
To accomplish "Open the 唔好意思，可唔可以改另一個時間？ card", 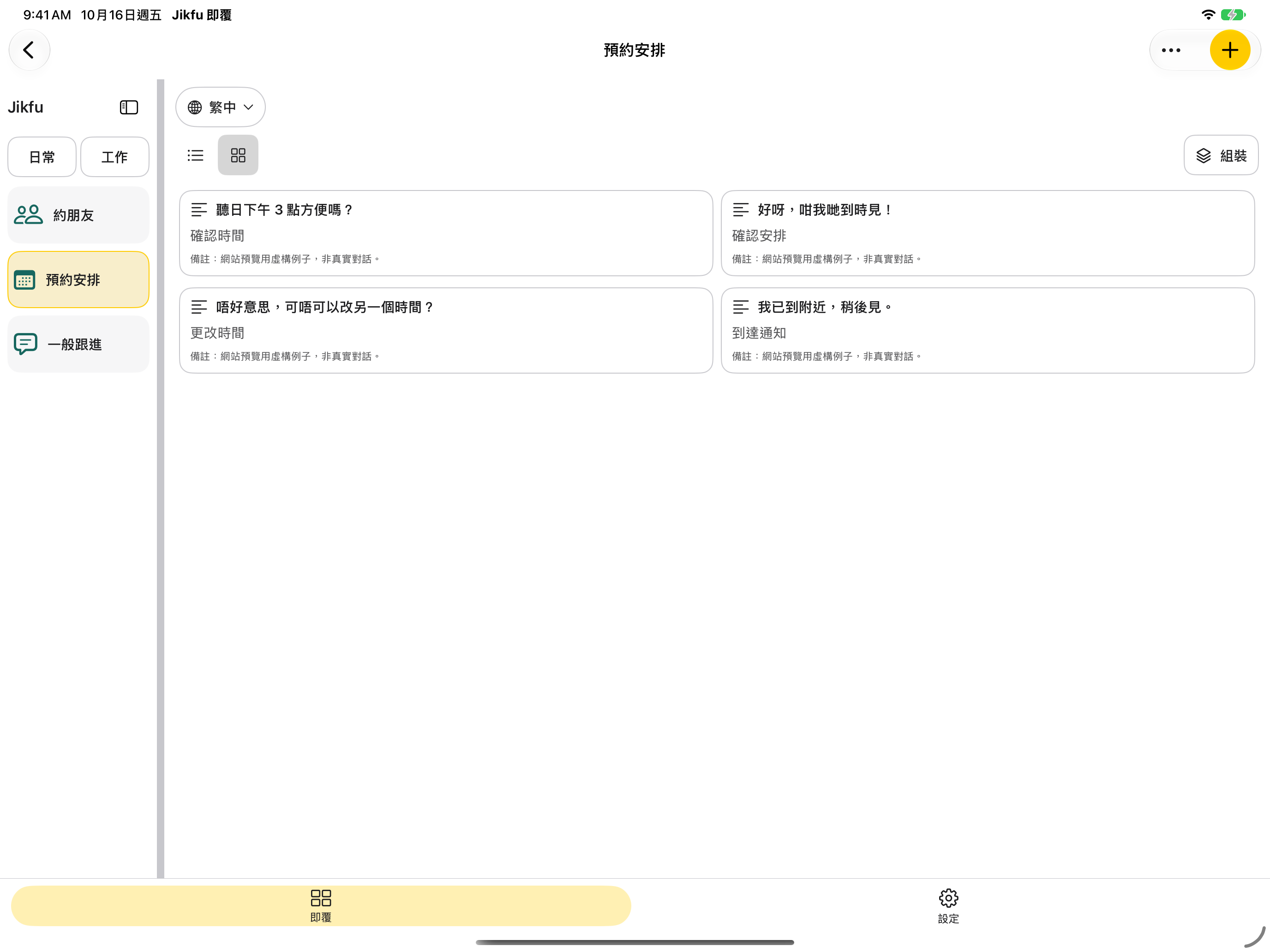I will point(445,331).
